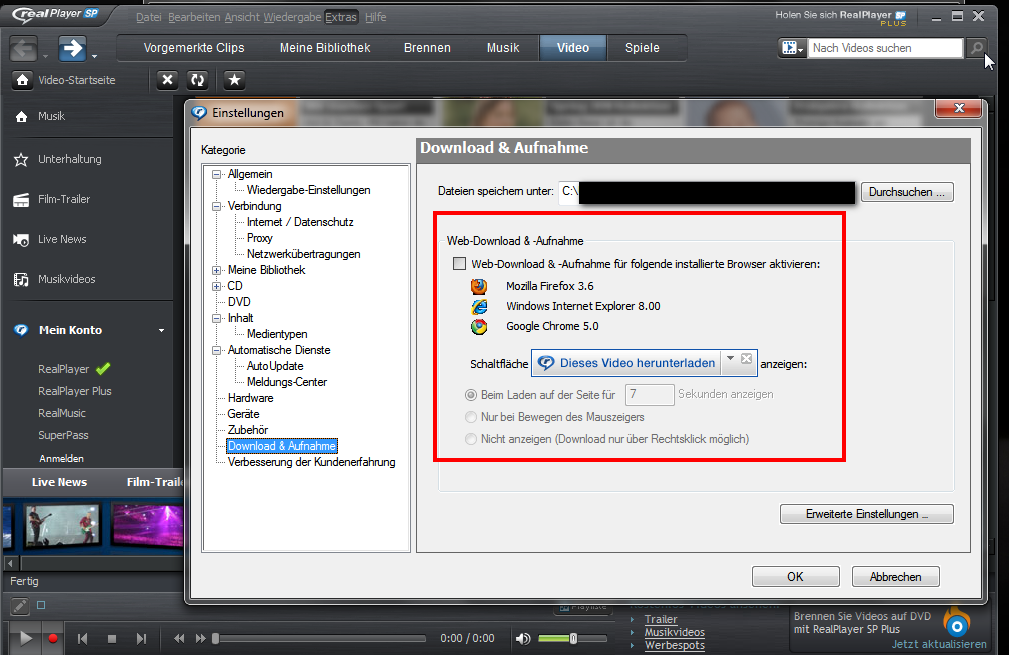Open the Bearbeiten menu

tap(194, 17)
